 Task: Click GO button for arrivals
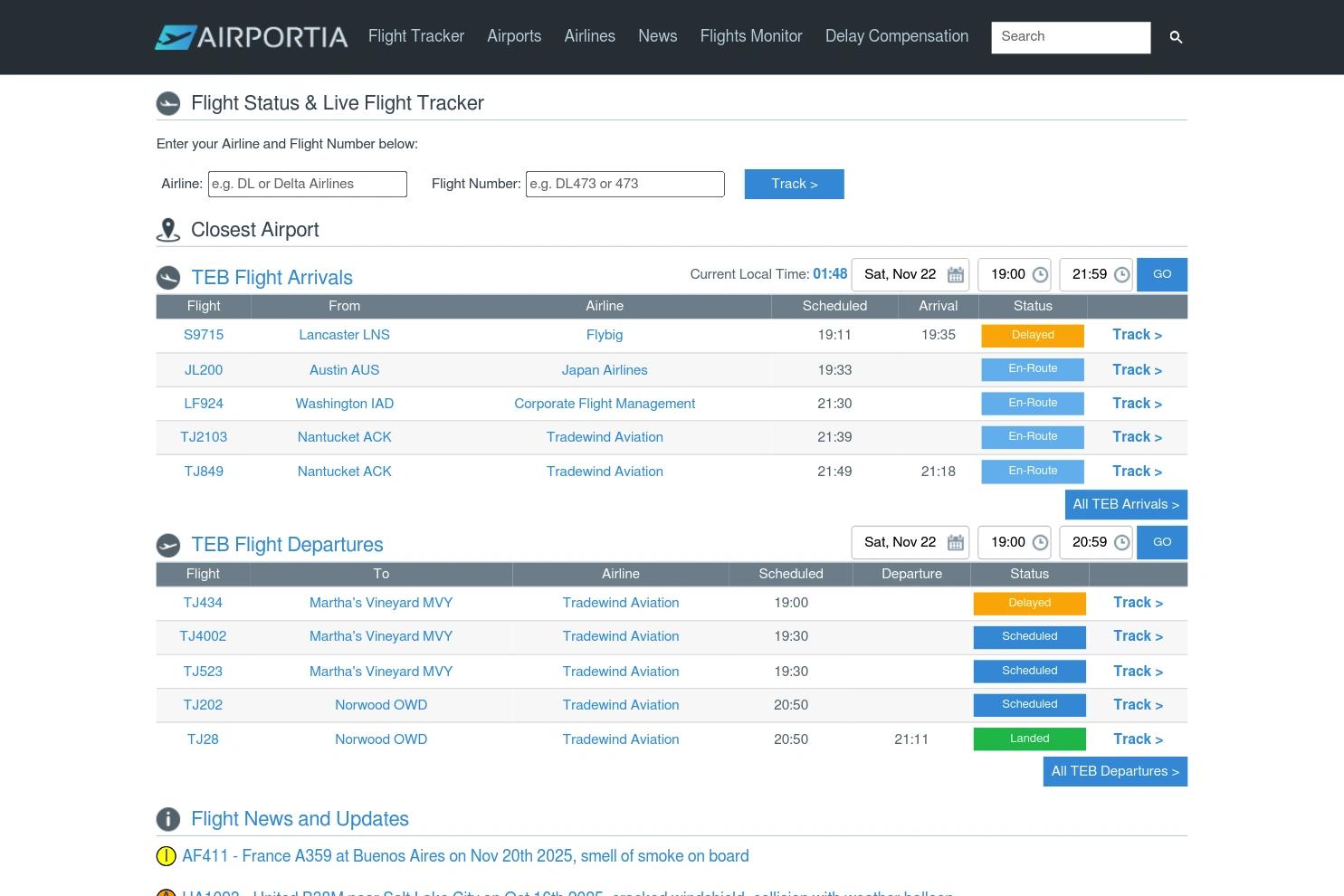(1162, 274)
